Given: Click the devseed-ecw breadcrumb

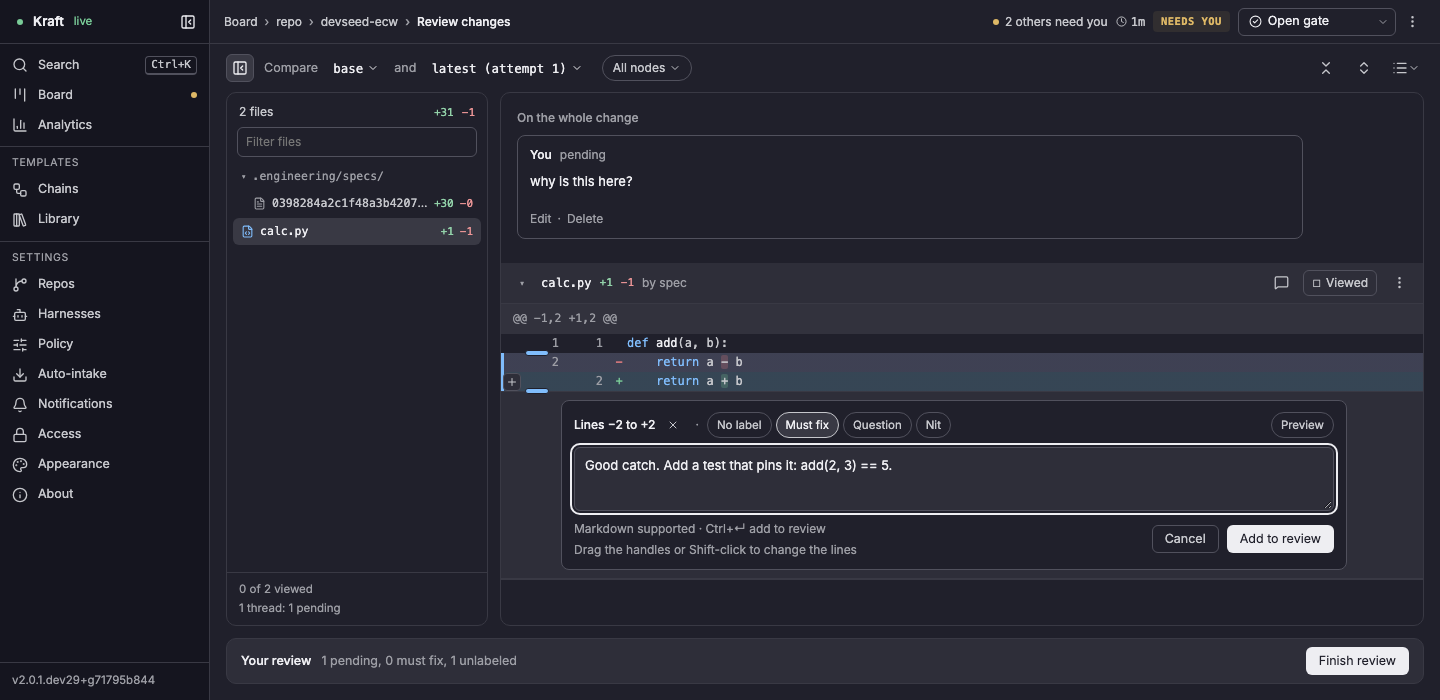Looking at the screenshot, I should (359, 21).
